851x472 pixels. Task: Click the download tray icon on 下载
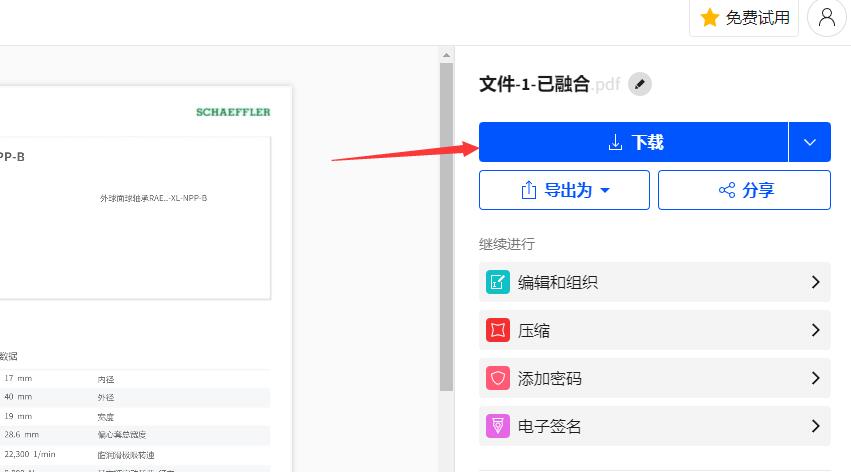click(615, 142)
